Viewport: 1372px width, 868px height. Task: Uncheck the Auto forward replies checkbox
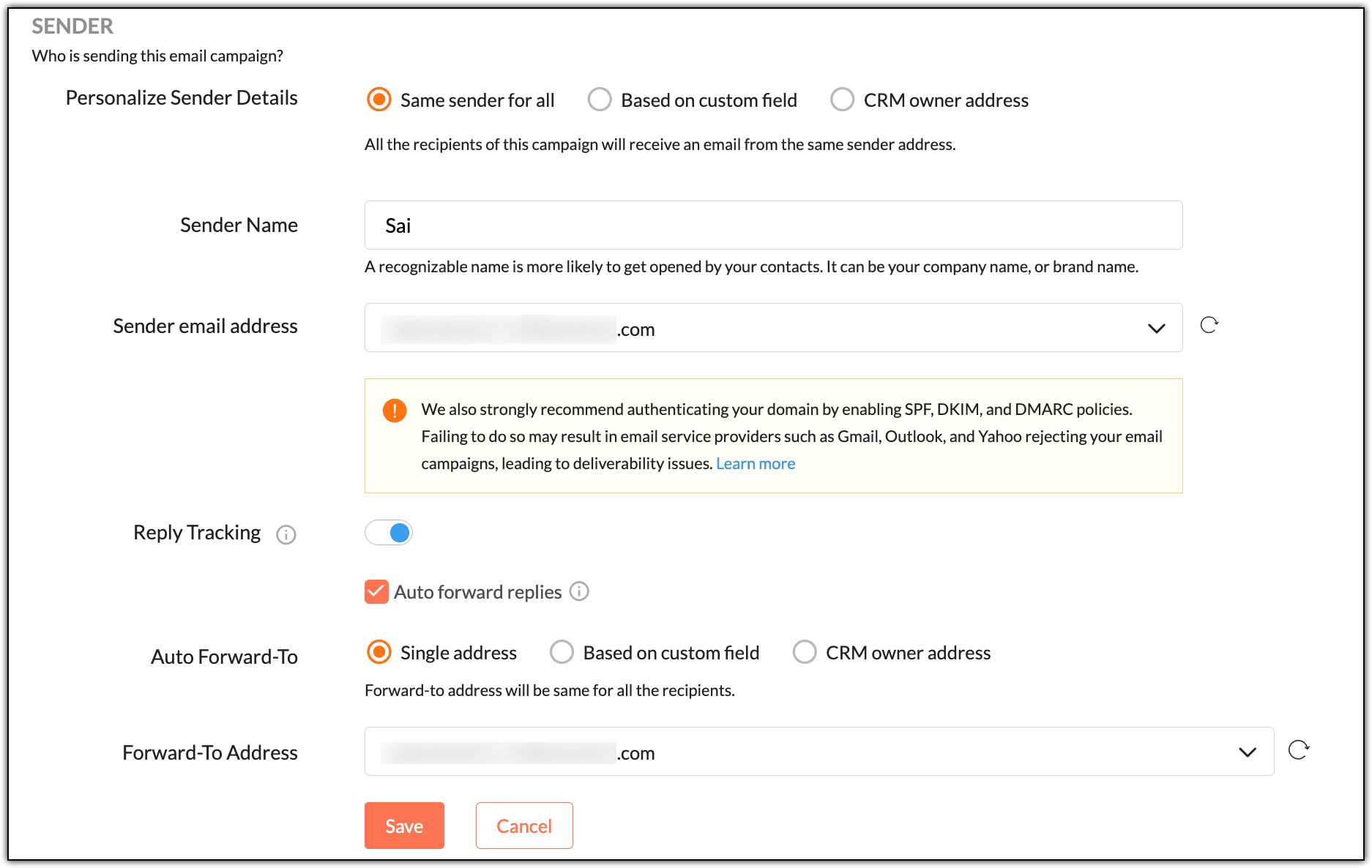pos(376,591)
